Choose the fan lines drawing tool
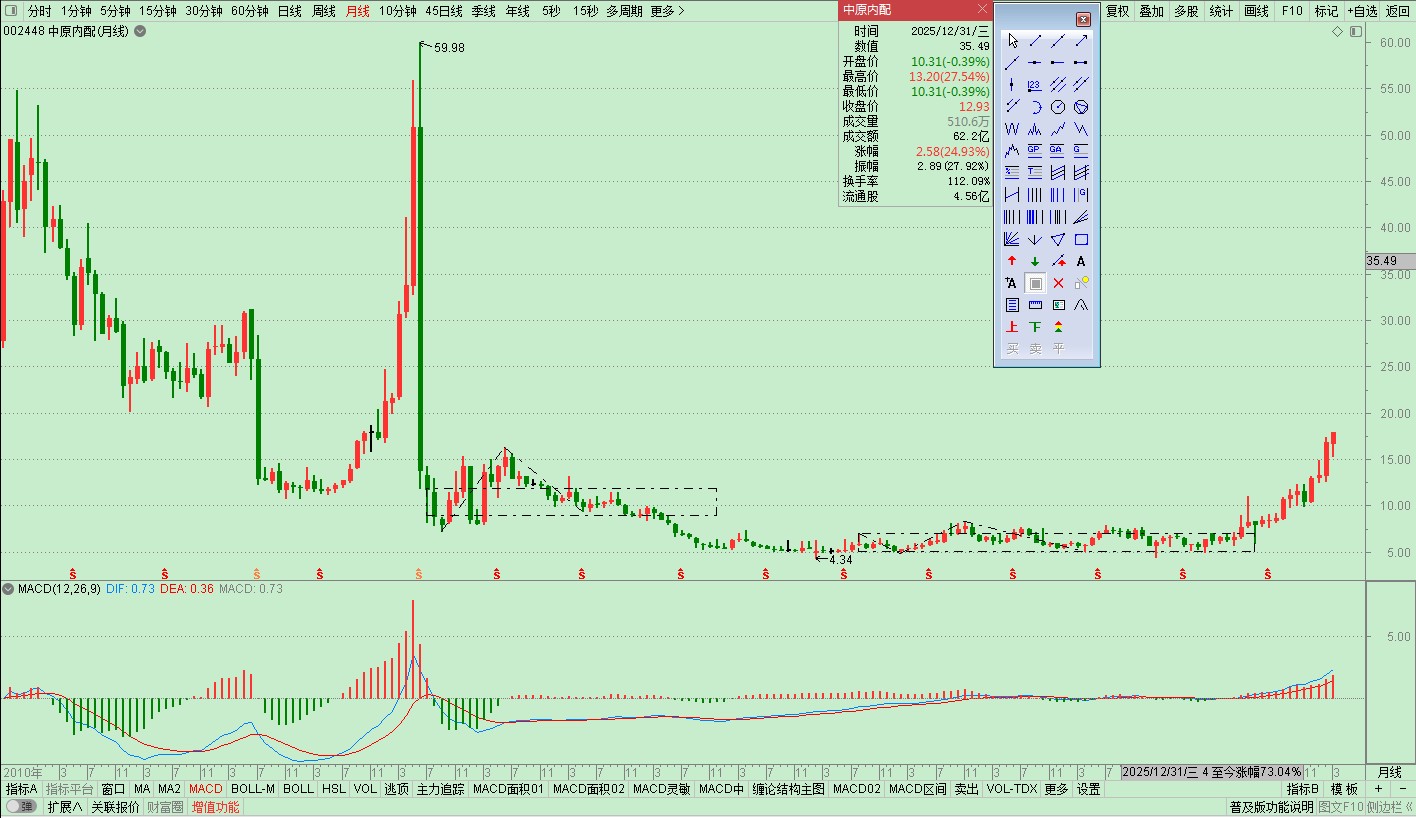 [1012, 239]
